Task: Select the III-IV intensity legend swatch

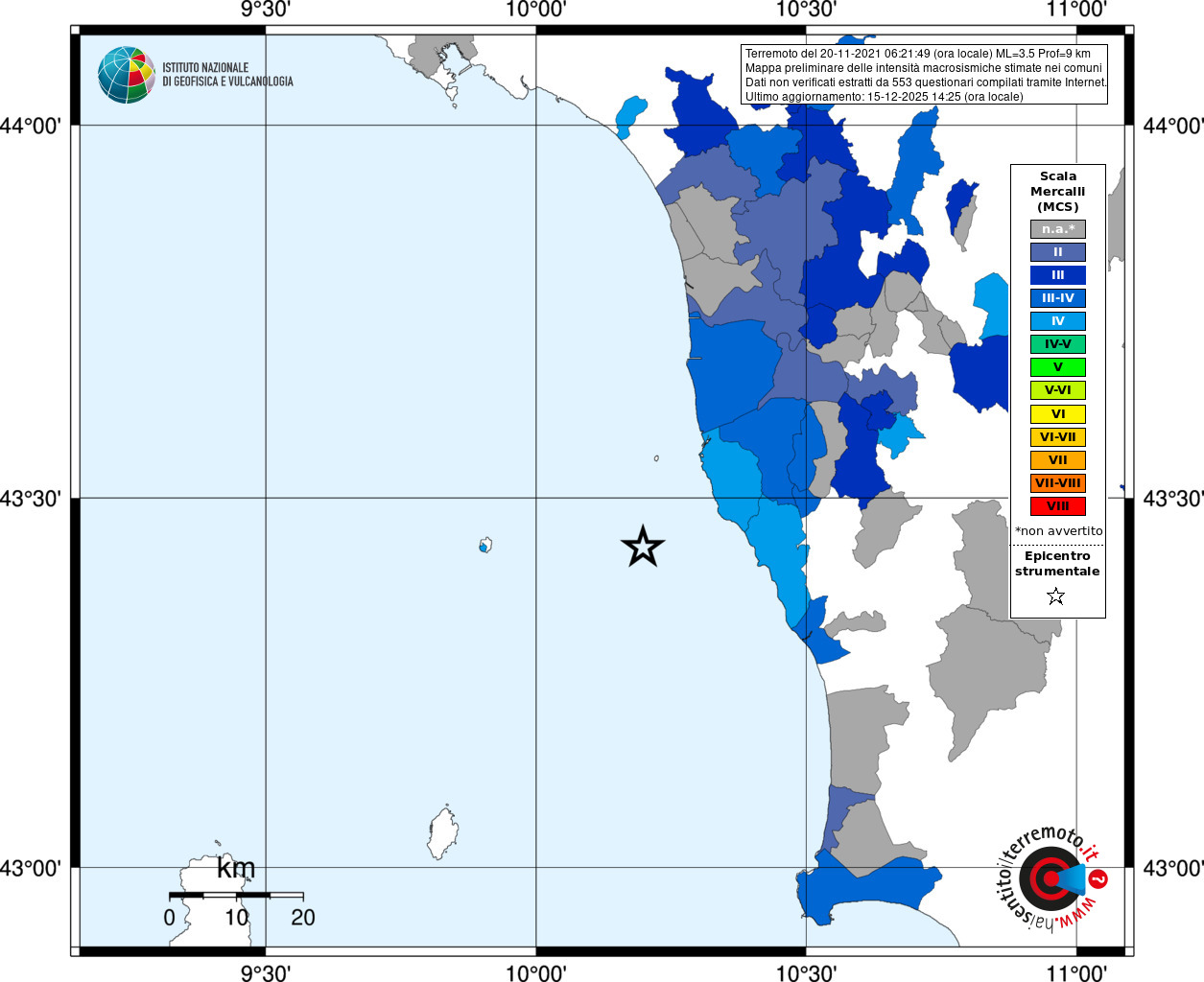Action: pyautogui.click(x=1058, y=298)
